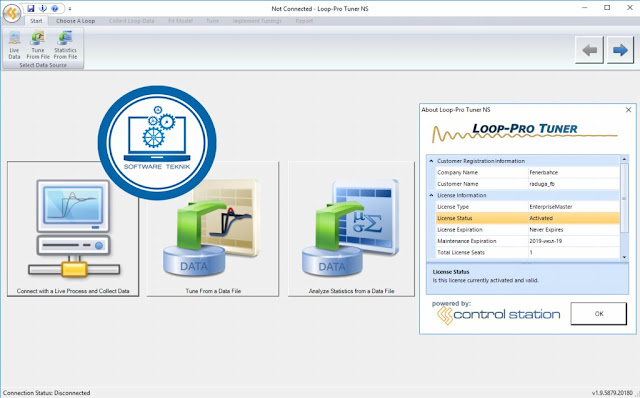Collapse the Customer Registration Information section

click(x=431, y=161)
